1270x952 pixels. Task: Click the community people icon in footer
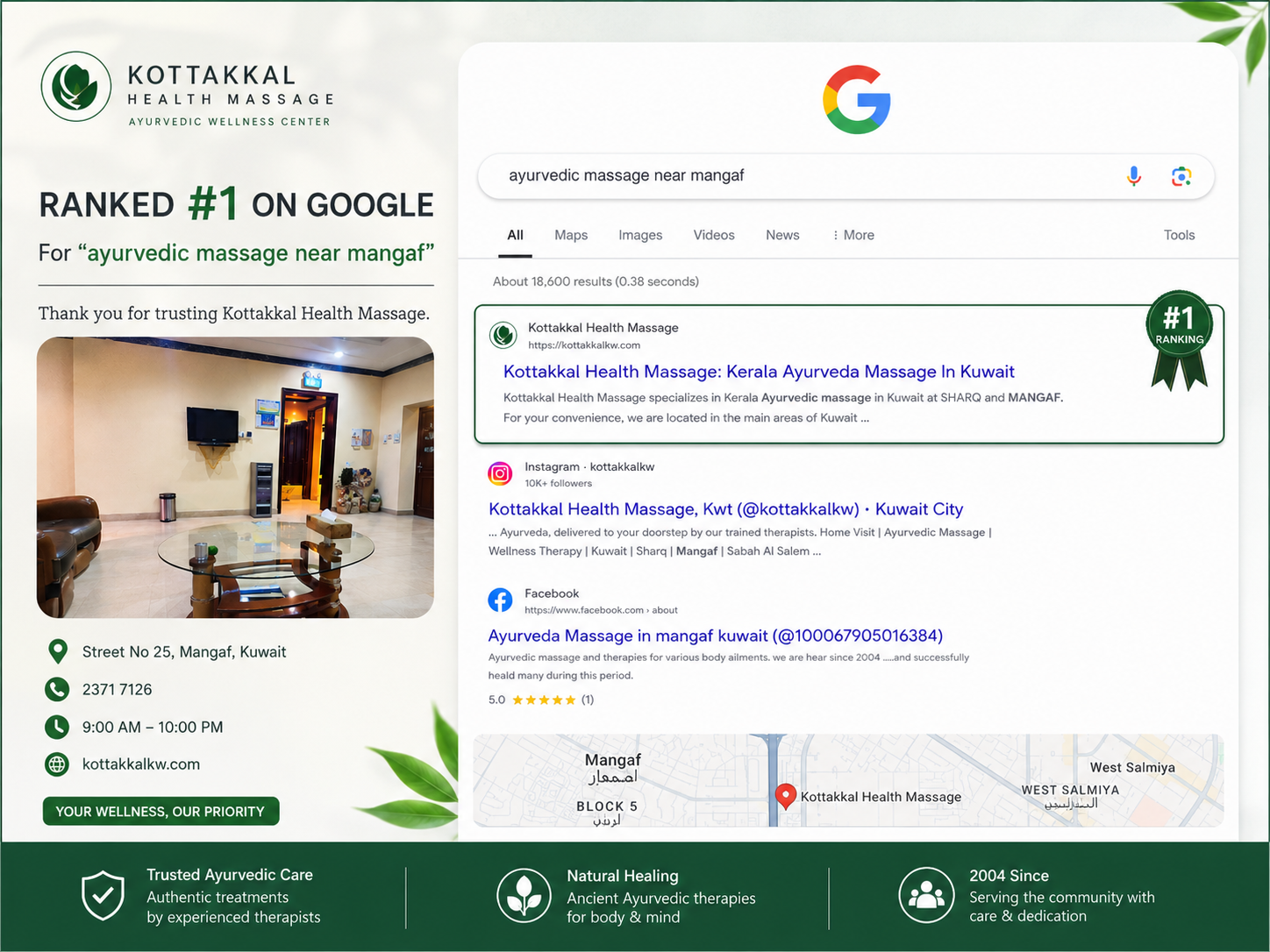(926, 895)
